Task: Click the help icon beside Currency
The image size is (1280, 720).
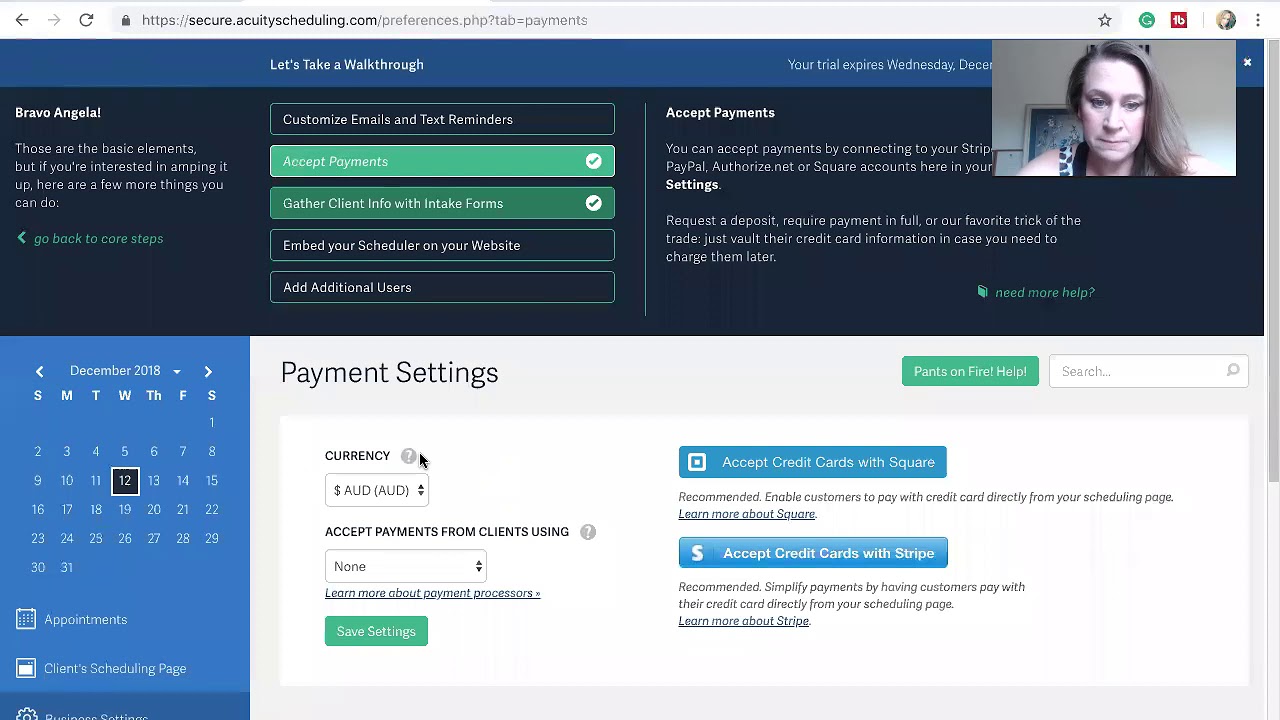Action: (408, 456)
